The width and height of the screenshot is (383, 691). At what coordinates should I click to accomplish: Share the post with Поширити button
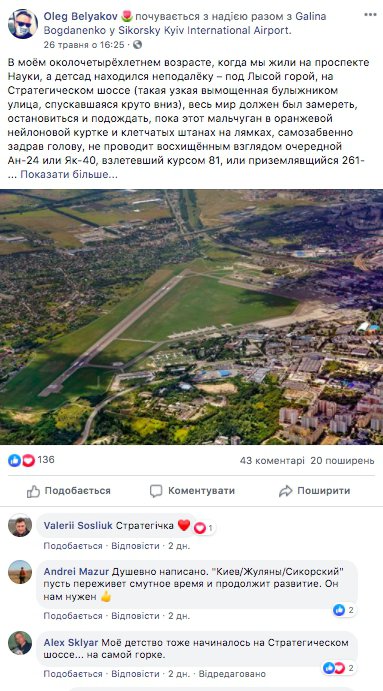[314, 491]
